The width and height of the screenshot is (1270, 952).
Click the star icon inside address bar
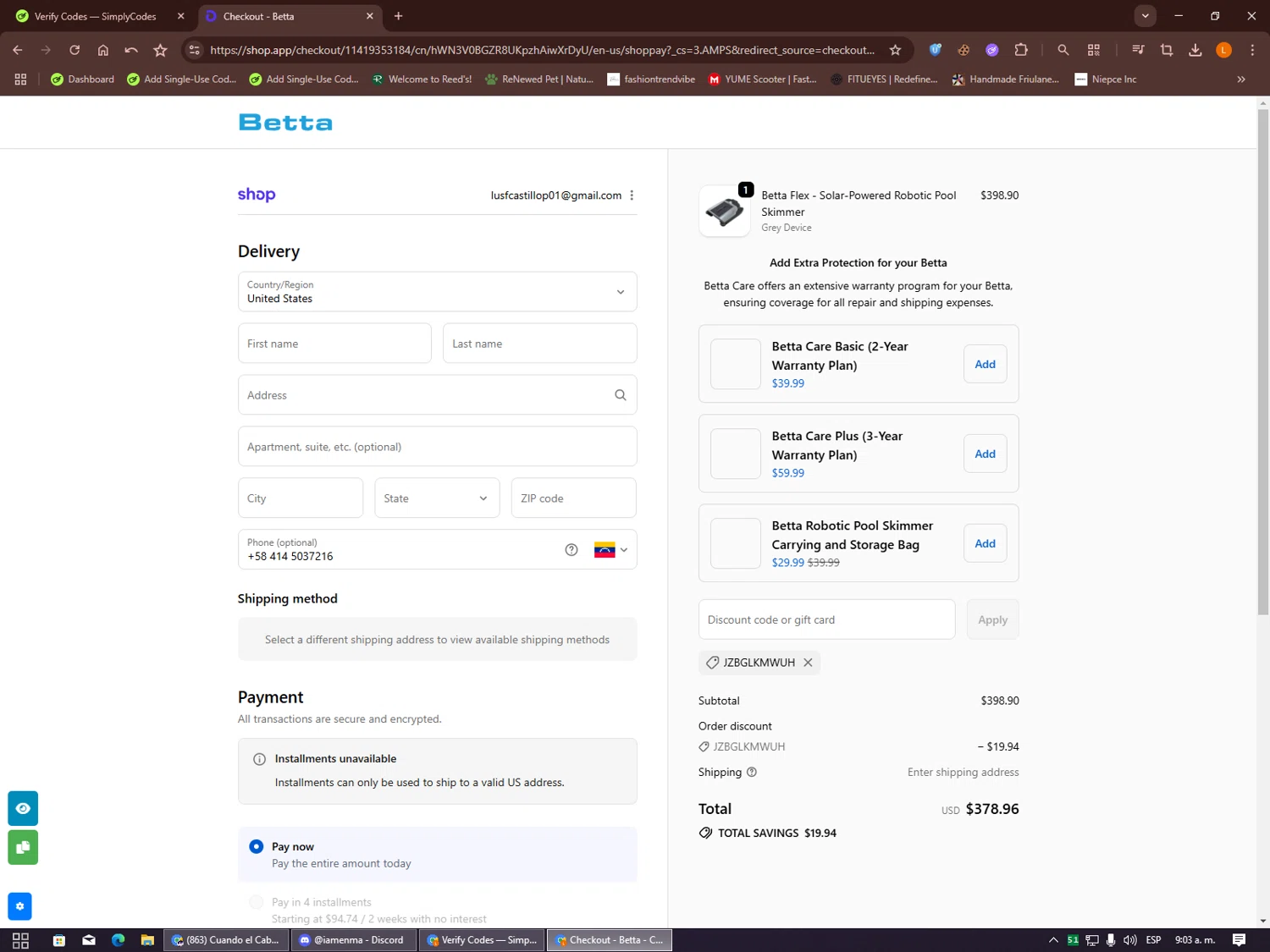click(x=895, y=50)
